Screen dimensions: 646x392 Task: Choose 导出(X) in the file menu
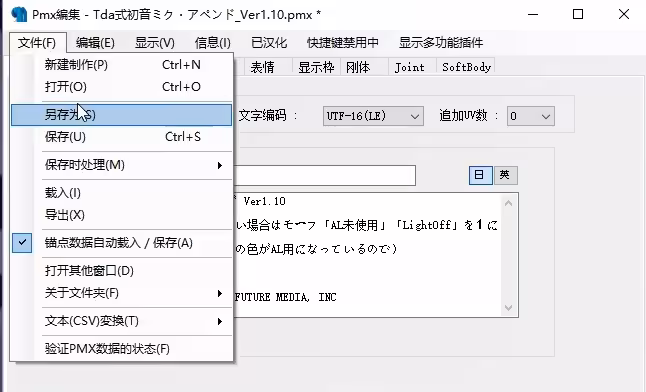(122, 215)
